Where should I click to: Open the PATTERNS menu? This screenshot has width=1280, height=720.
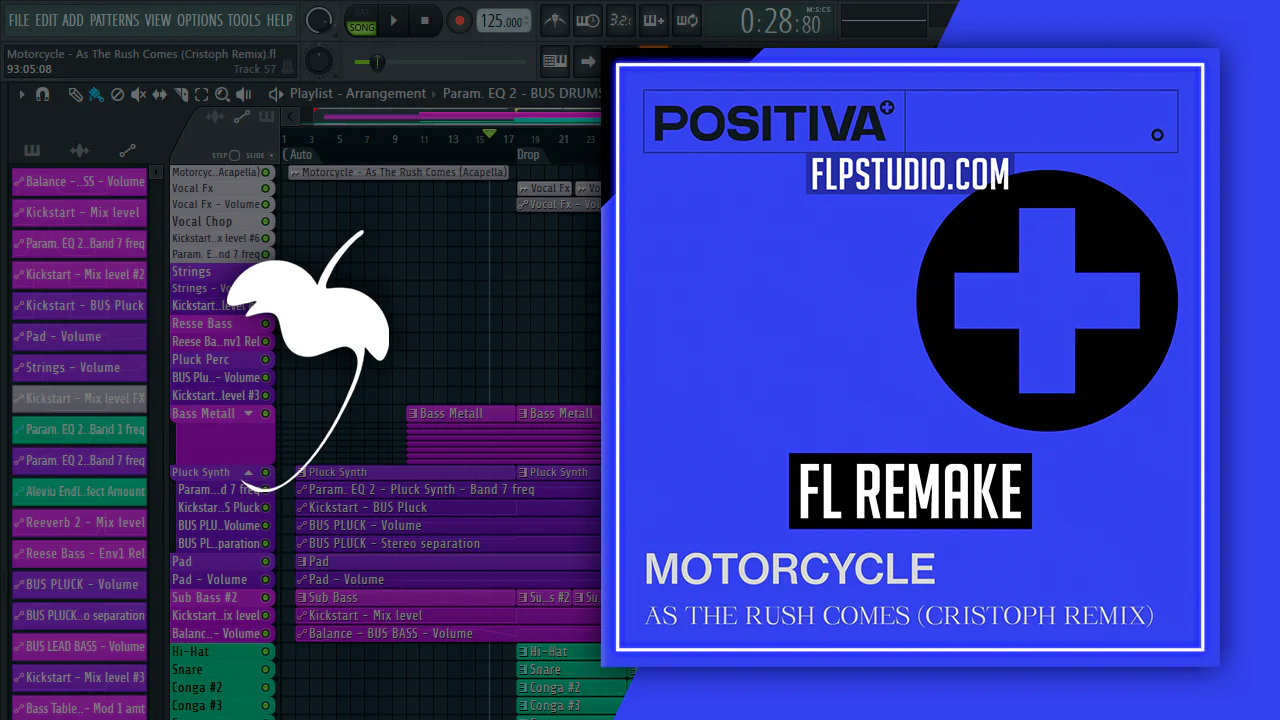point(114,20)
